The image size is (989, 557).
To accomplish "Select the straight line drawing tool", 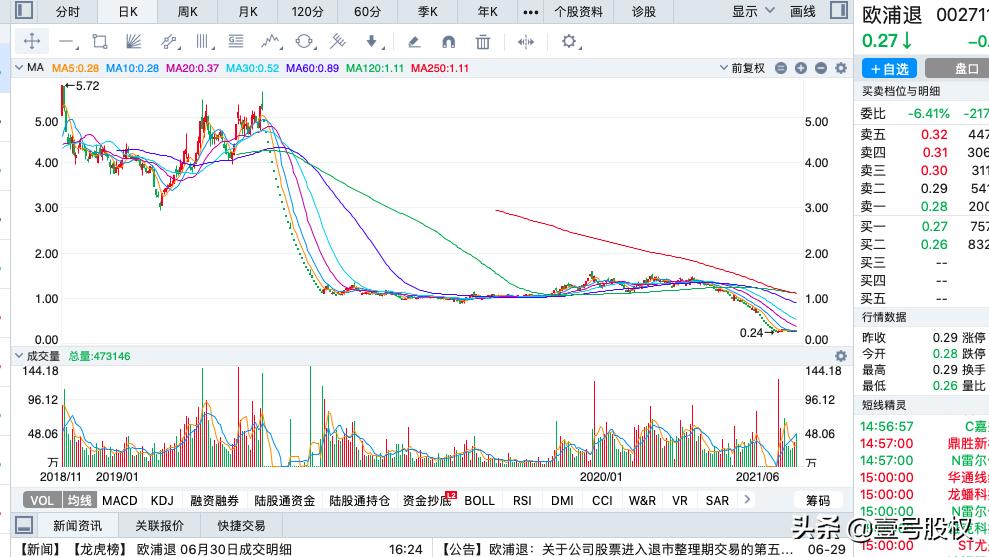I will [x=67, y=42].
